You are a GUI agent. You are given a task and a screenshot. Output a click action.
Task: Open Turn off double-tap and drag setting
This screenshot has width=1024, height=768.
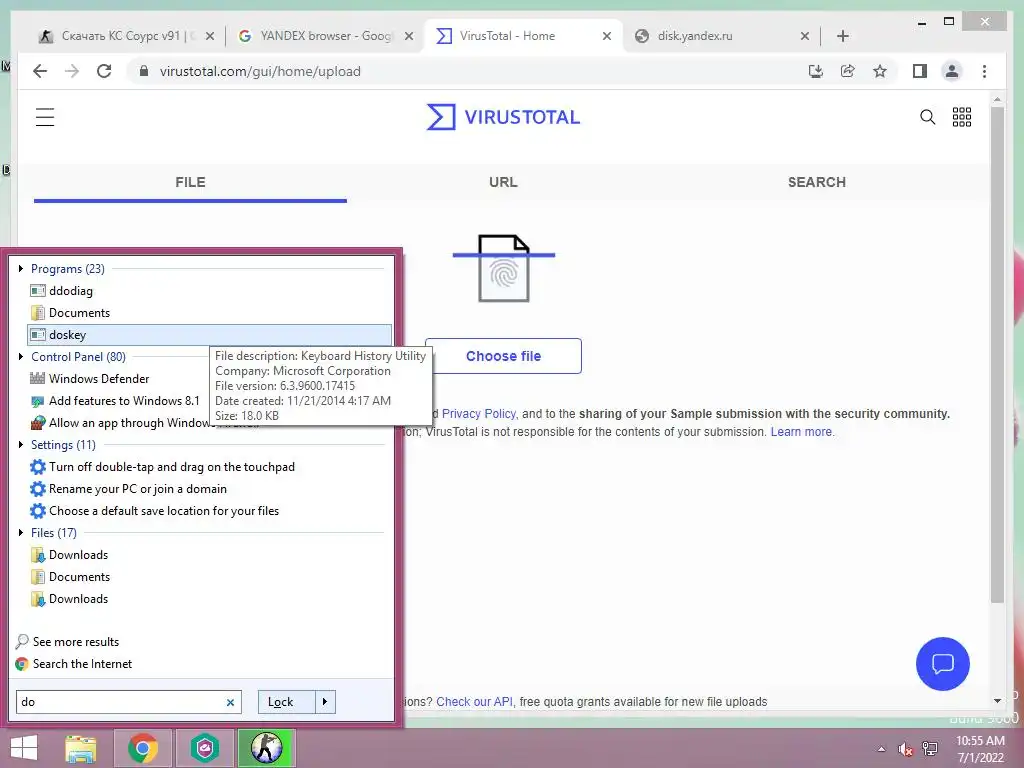[210, 467]
